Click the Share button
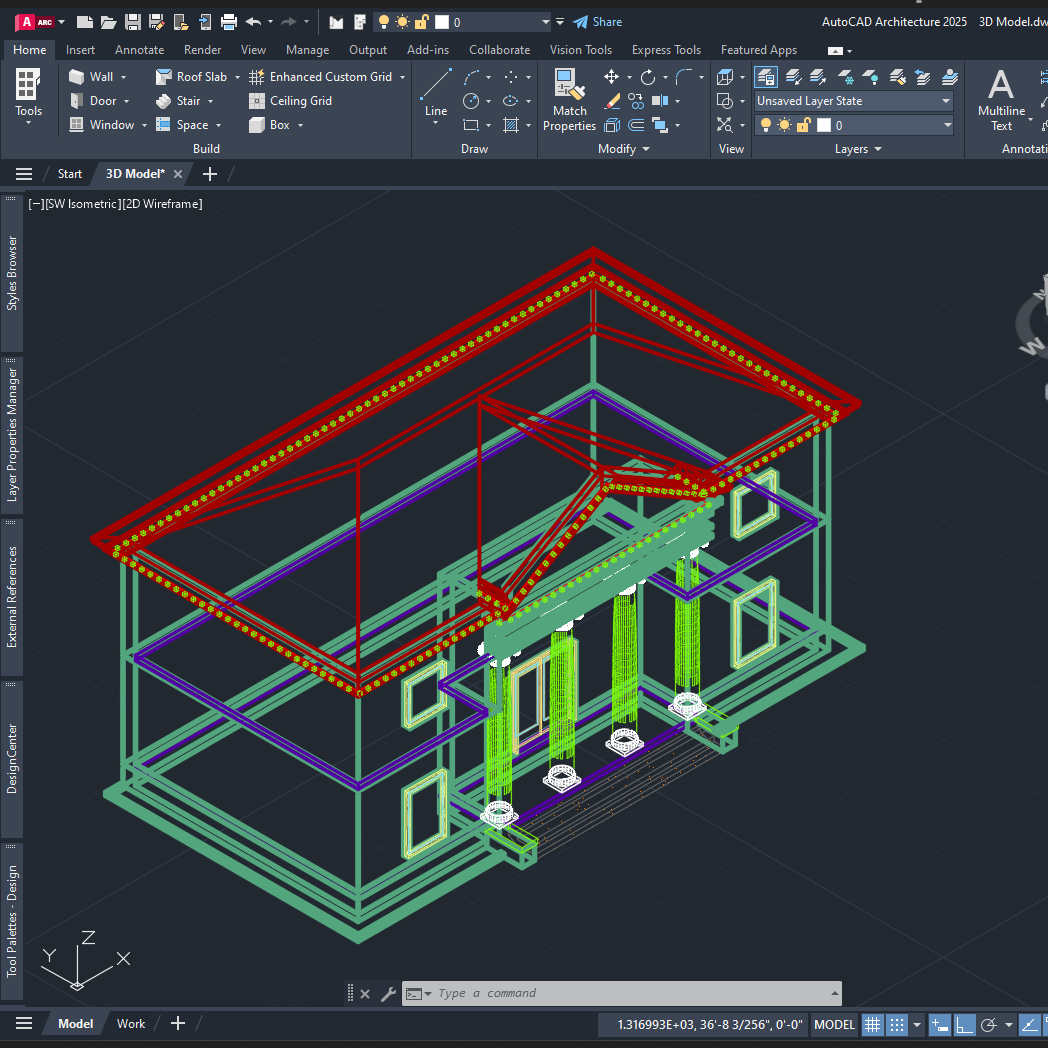Screen dimensions: 1048x1048 coord(598,22)
